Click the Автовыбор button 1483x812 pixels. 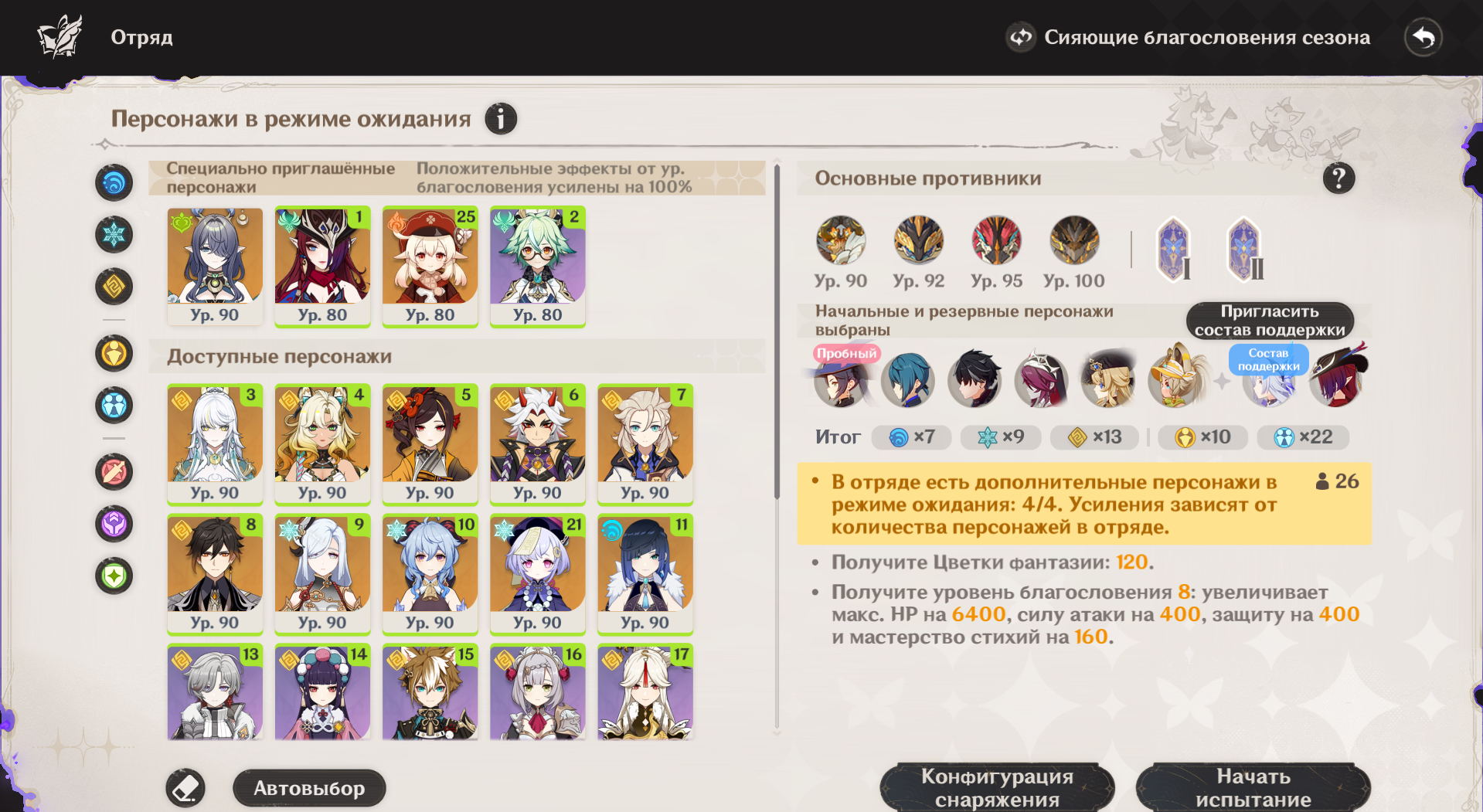coord(309,788)
